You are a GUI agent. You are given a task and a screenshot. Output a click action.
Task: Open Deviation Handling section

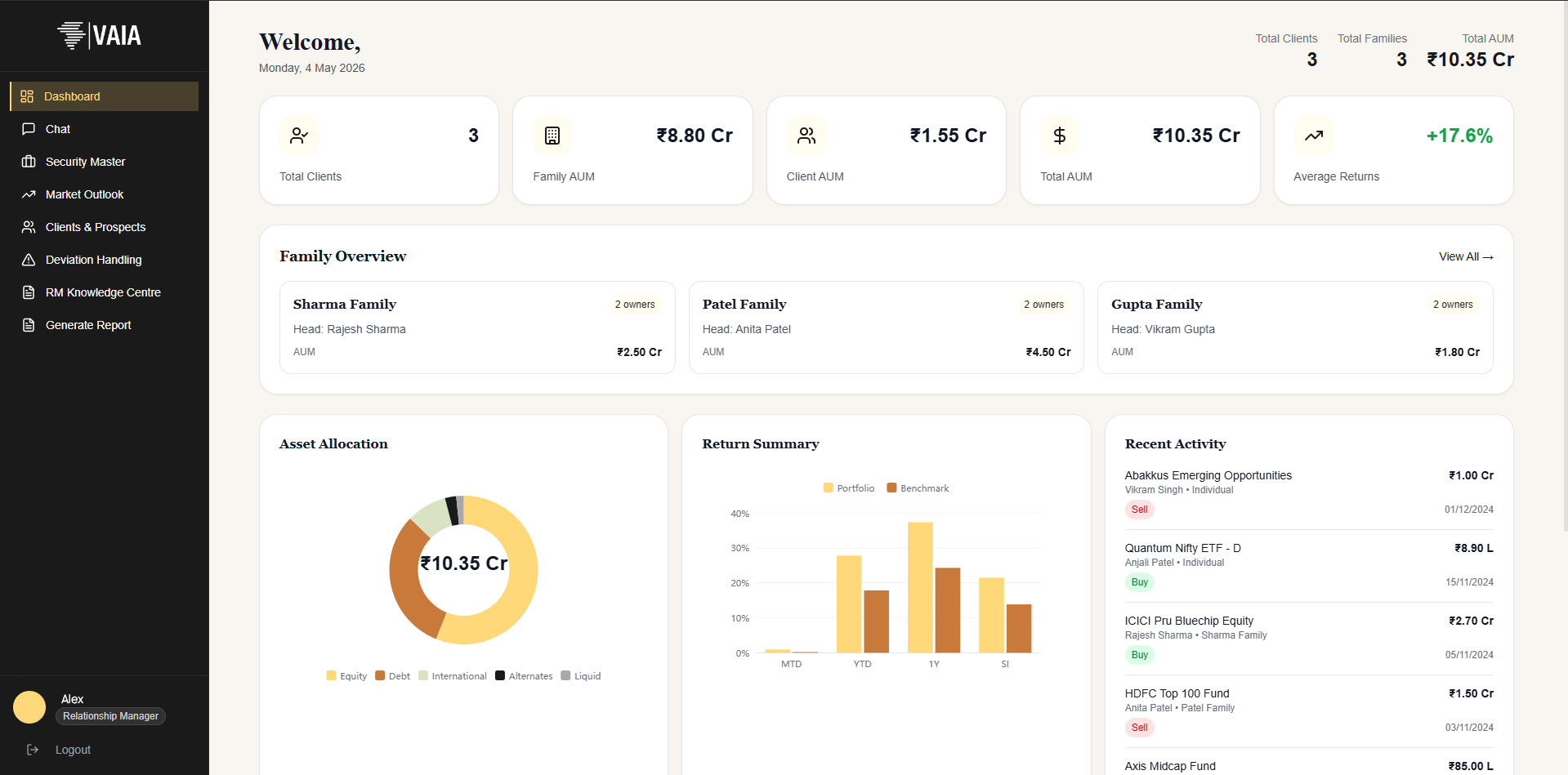[x=105, y=260]
